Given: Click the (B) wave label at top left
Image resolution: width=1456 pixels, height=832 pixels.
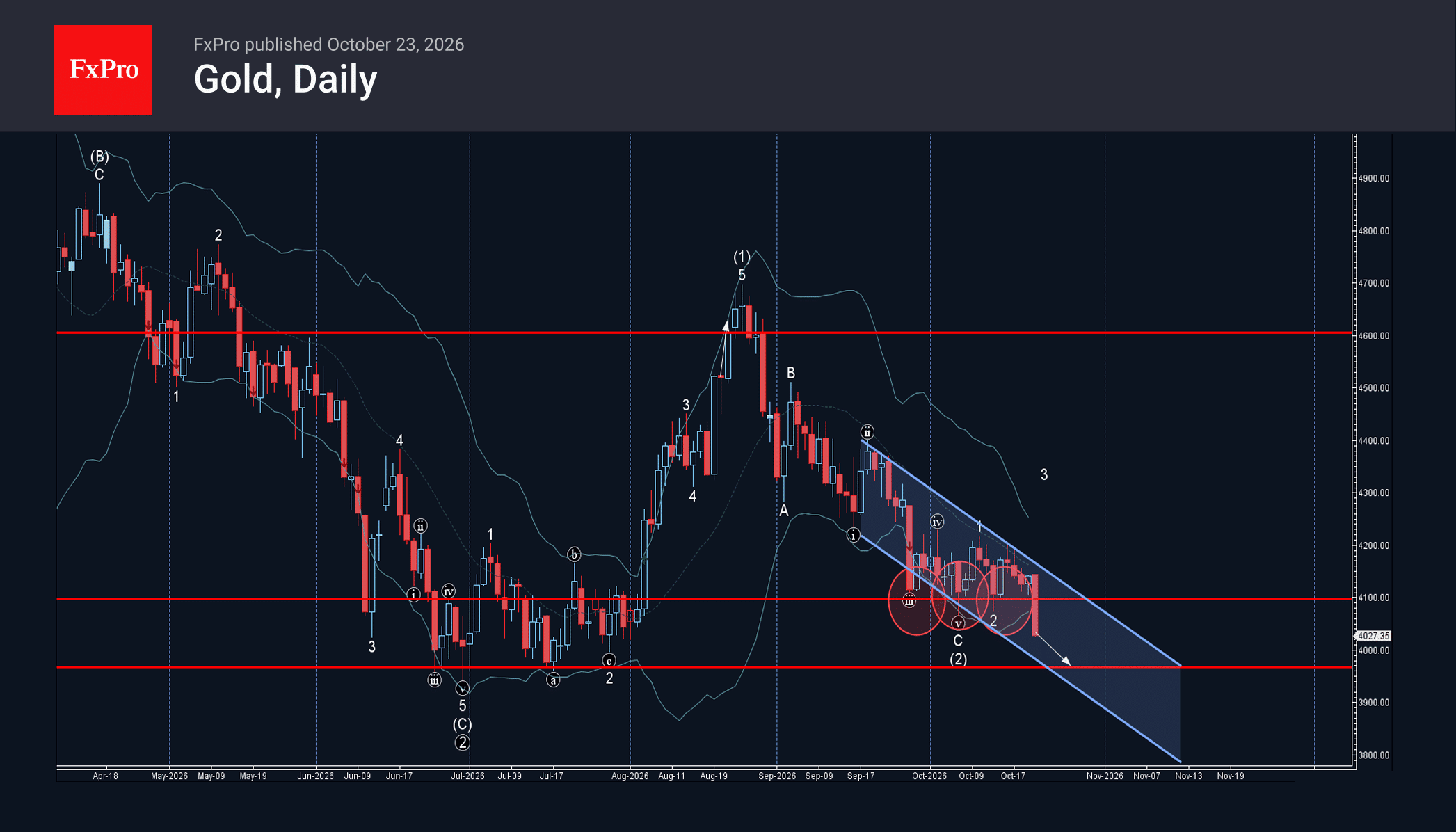Looking at the screenshot, I should coord(99,157).
